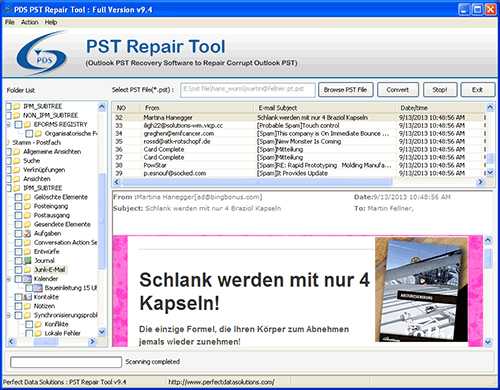Click the Kalender calendar folder icon
This screenshot has height=390, width=500.
click(28, 279)
